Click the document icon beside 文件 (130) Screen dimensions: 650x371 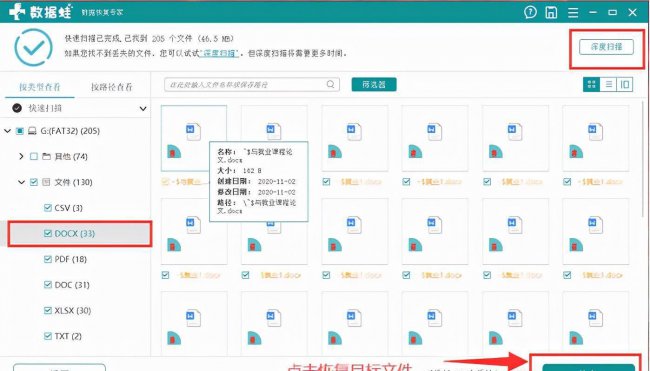[46, 182]
